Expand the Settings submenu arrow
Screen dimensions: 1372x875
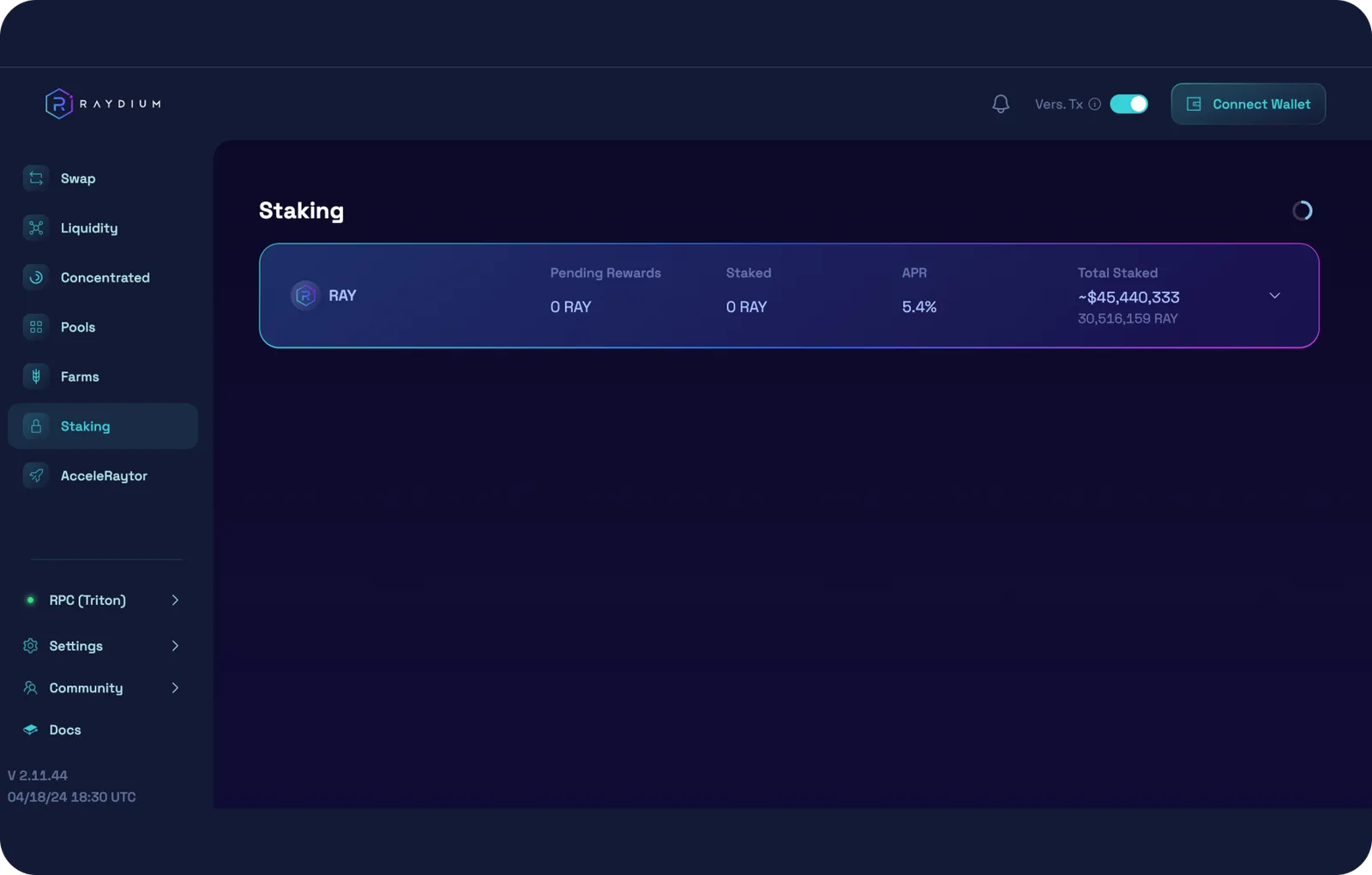click(x=175, y=646)
